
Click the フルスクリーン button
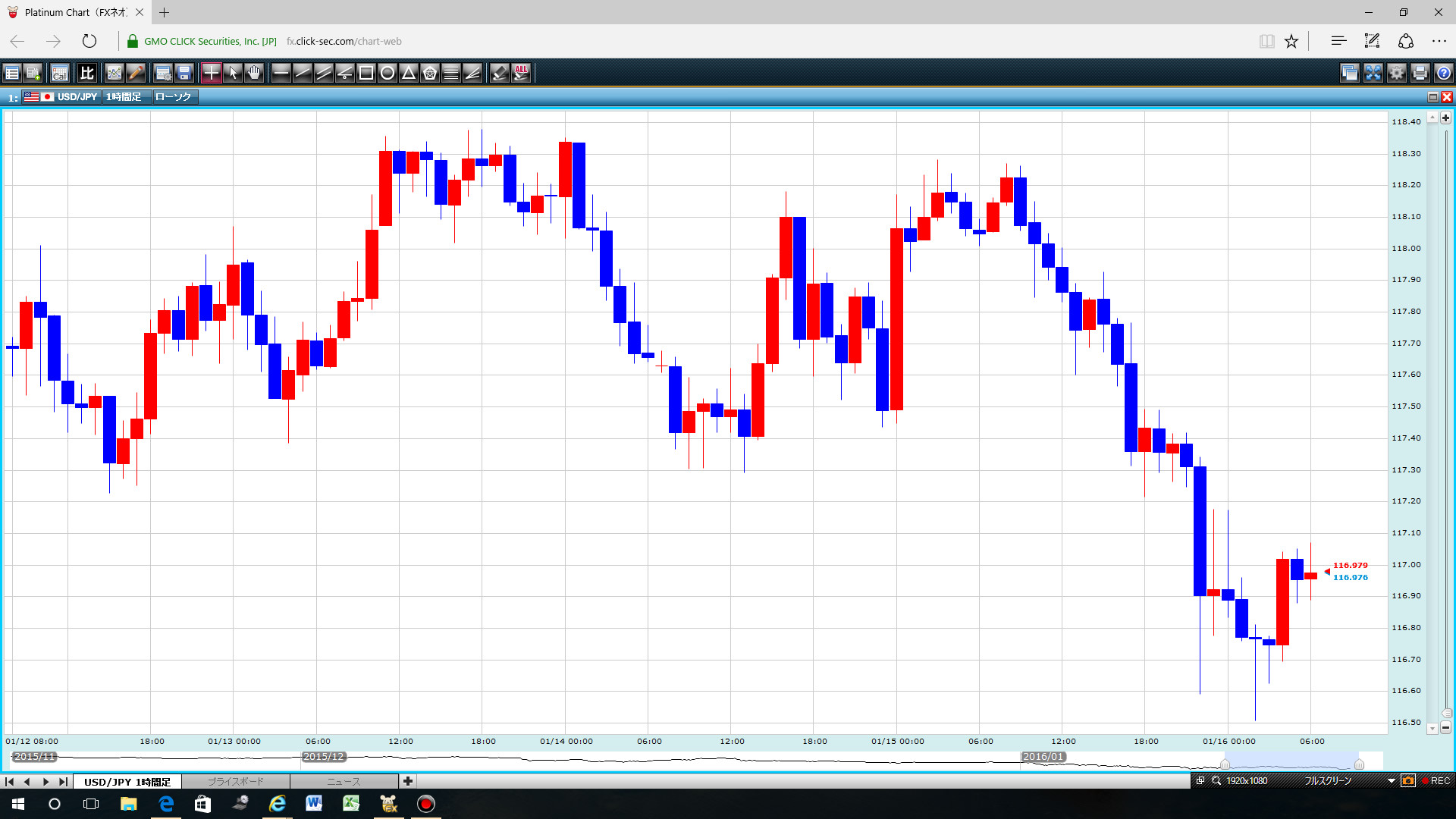pos(1328,781)
